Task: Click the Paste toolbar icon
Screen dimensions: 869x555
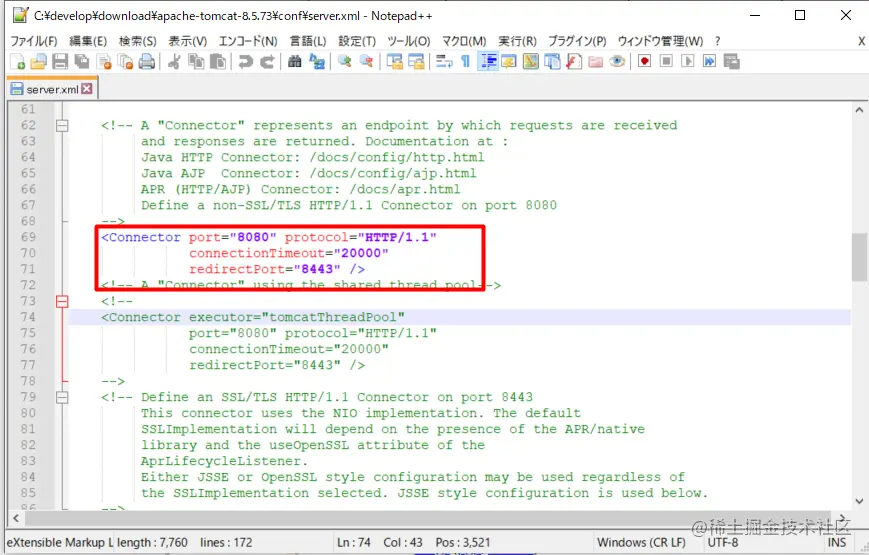Action: point(218,62)
